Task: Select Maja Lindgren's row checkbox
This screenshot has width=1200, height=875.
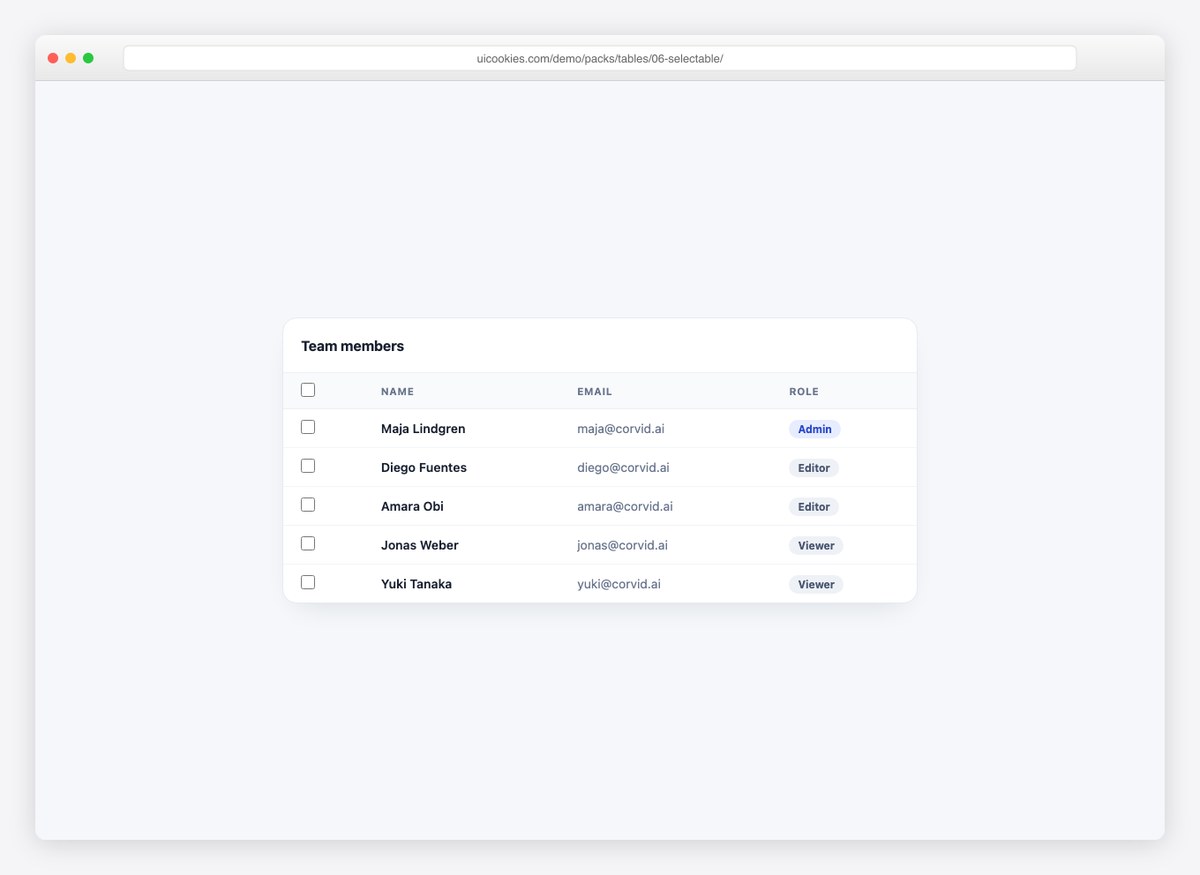Action: pos(308,427)
